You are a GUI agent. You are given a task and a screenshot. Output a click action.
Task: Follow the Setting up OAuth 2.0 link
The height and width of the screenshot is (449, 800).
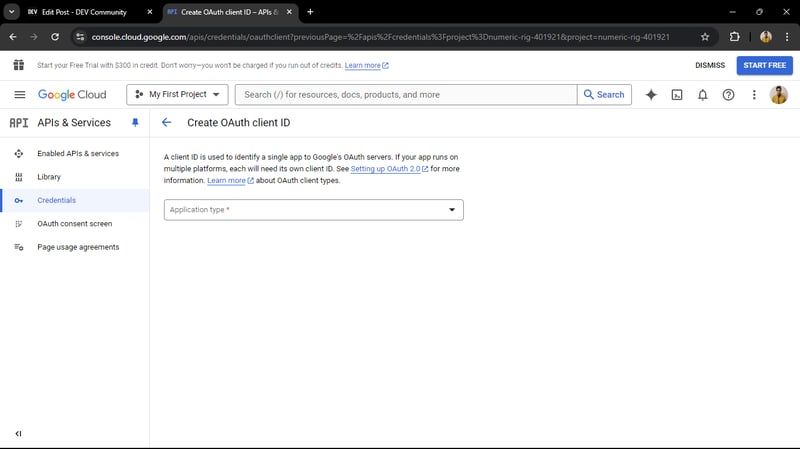pyautogui.click(x=389, y=169)
